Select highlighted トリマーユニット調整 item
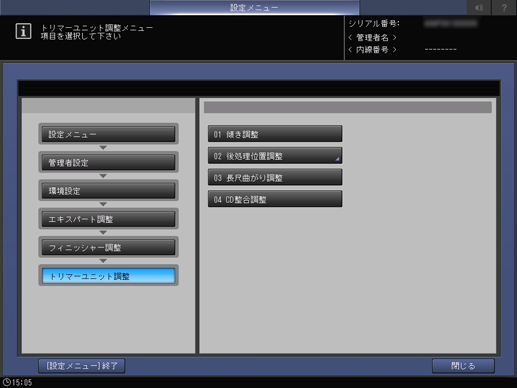The width and height of the screenshot is (517, 388). (x=108, y=276)
